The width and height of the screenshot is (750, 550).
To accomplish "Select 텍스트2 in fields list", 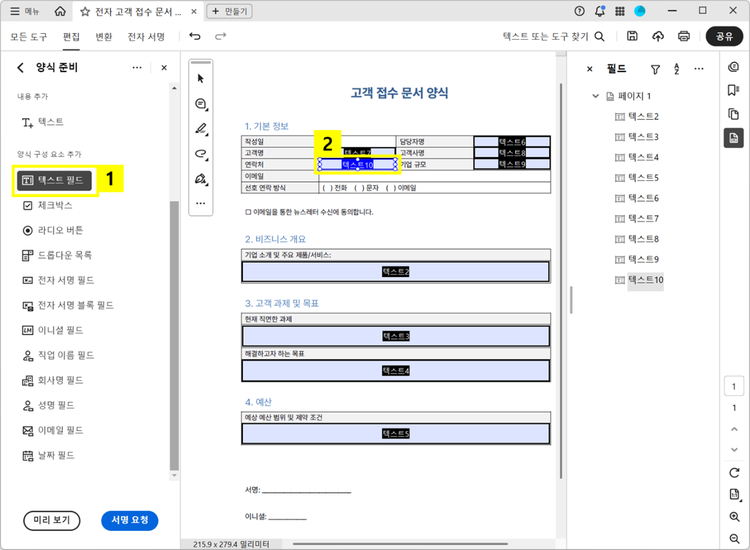I will click(638, 117).
